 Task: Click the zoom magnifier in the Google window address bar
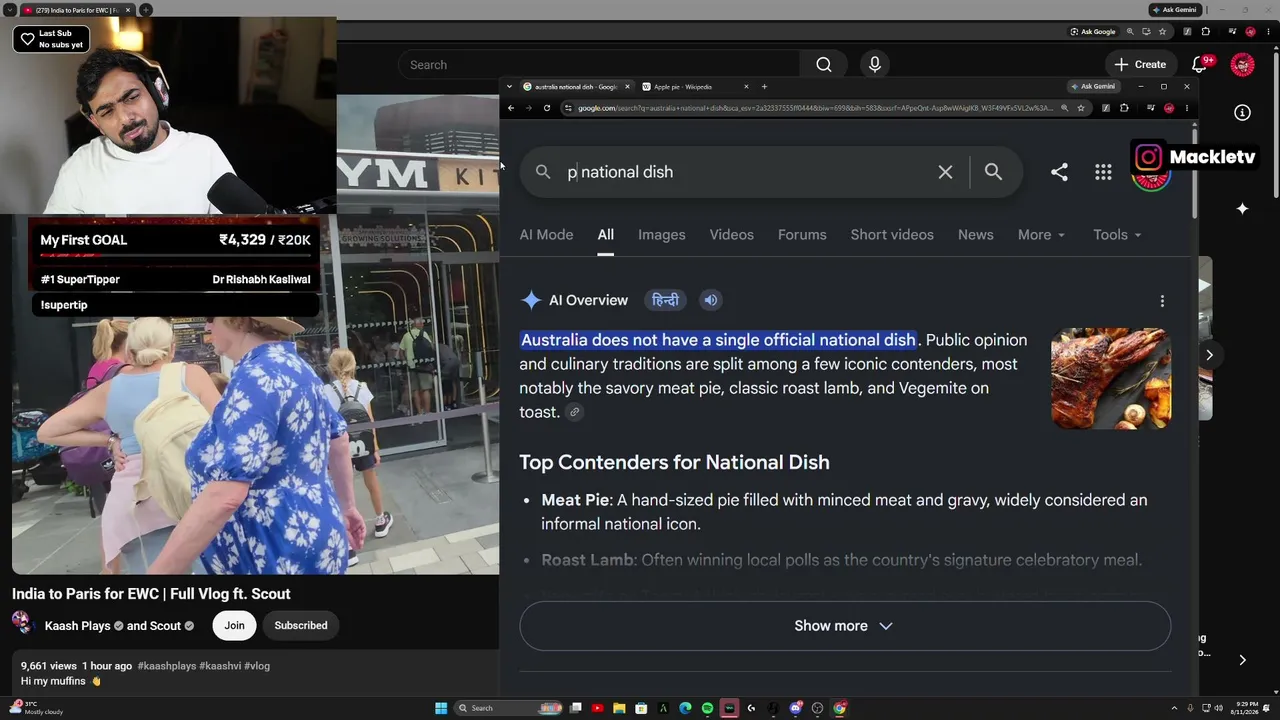(x=1064, y=108)
